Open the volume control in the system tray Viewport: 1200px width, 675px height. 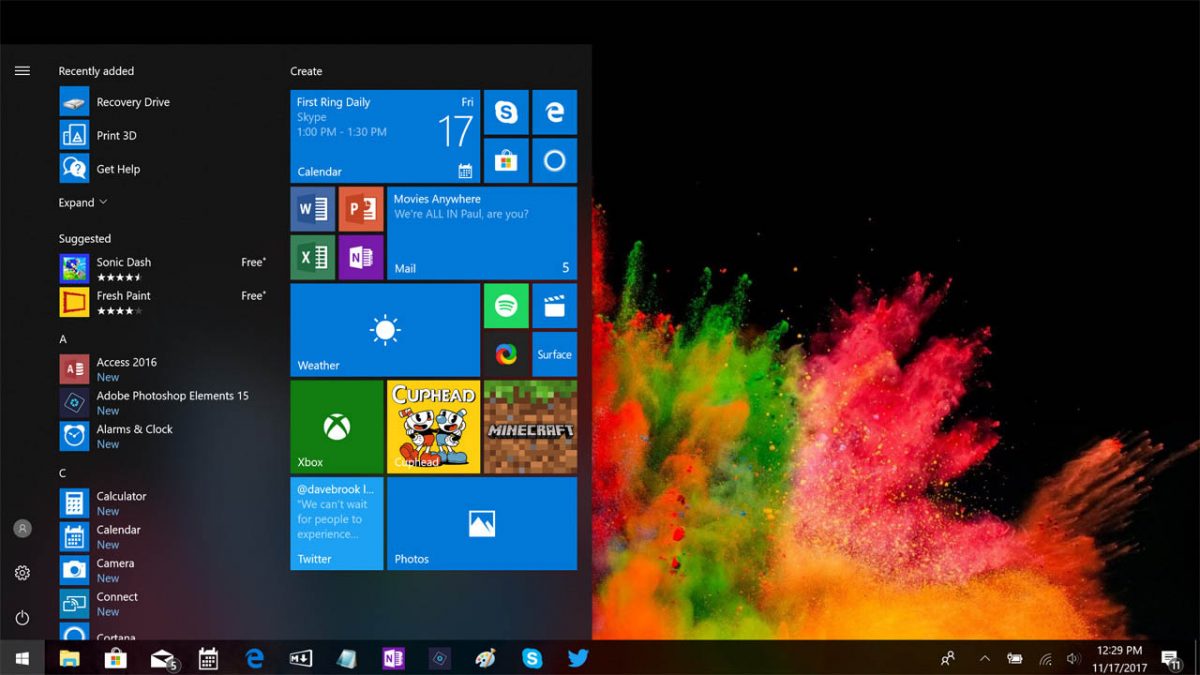tap(1074, 658)
